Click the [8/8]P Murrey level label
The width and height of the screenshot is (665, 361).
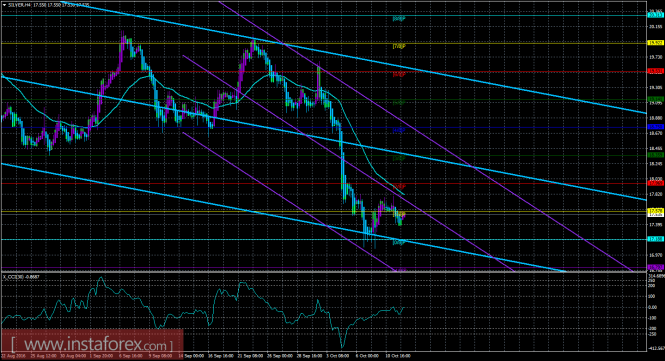point(399,19)
